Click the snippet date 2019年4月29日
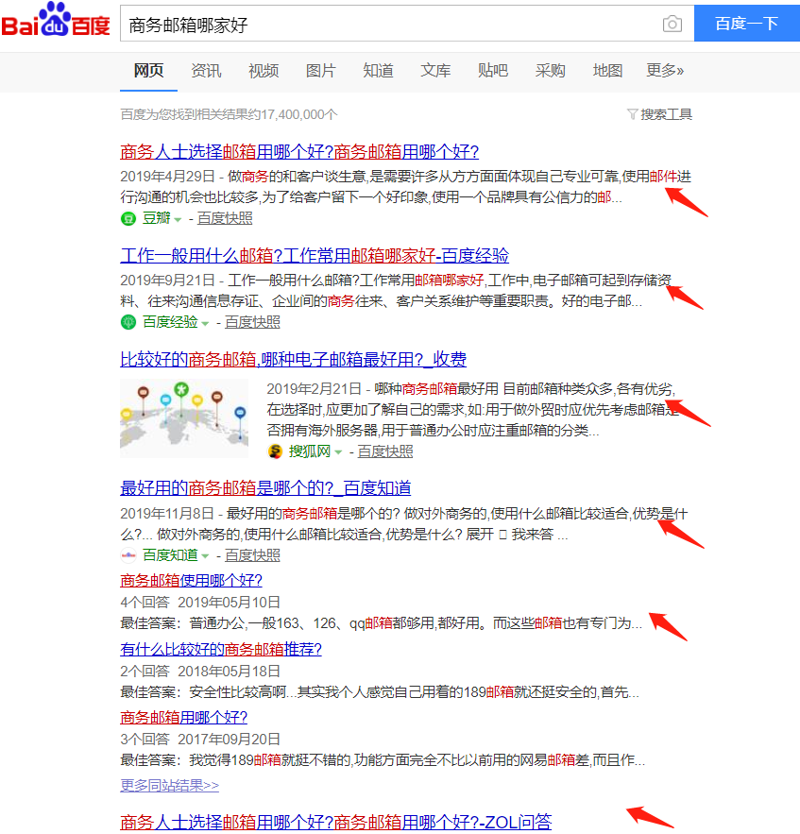This screenshot has width=800, height=834. (x=168, y=176)
